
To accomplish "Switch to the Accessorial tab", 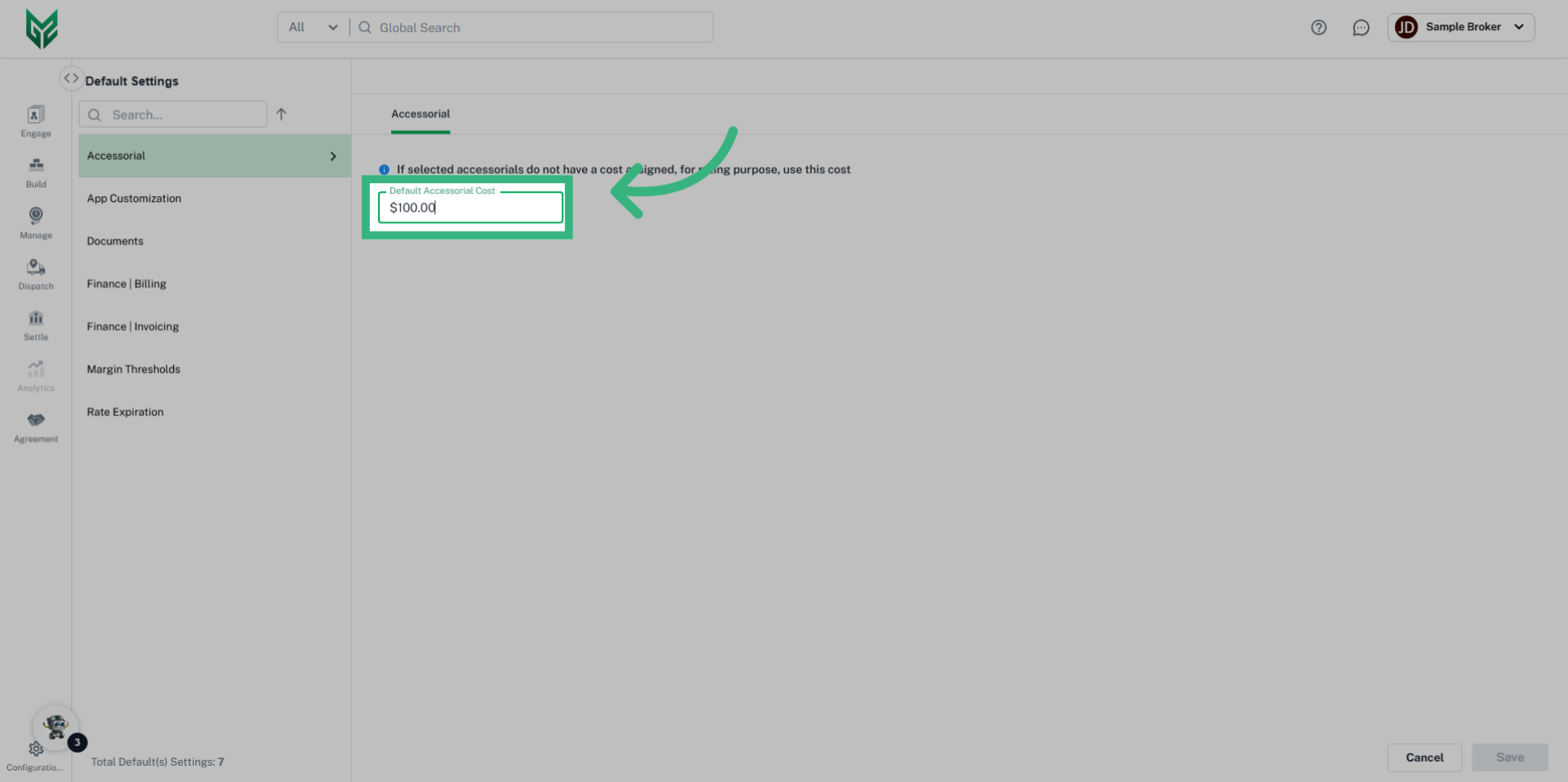I will click(420, 114).
